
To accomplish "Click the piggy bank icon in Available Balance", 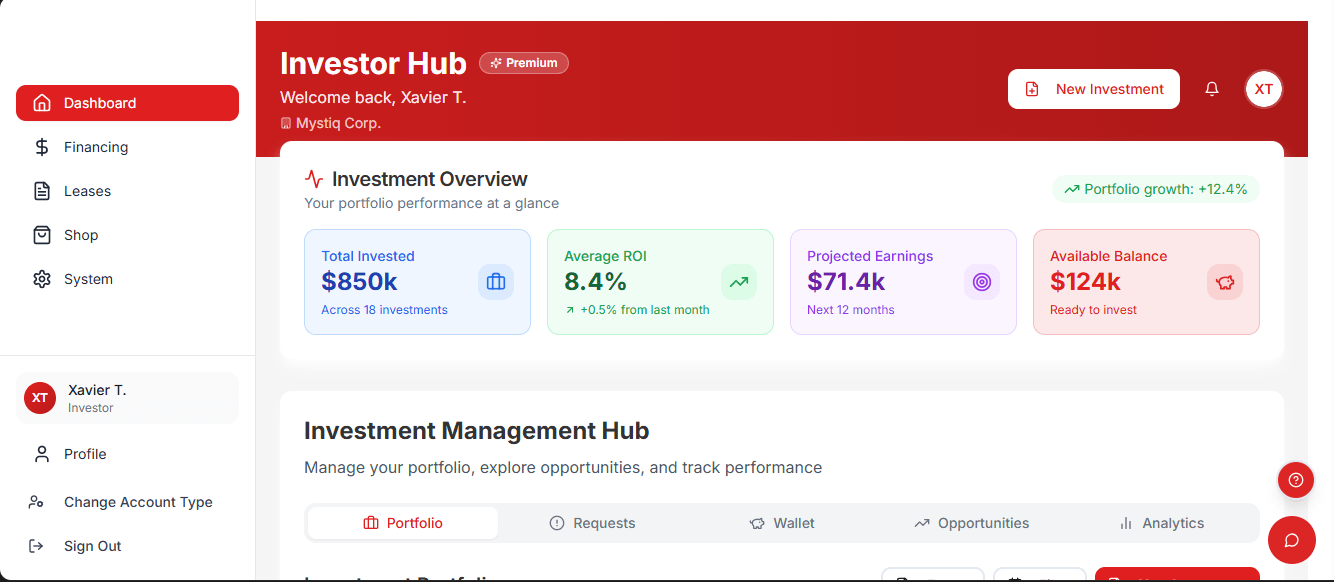I will [x=1225, y=282].
